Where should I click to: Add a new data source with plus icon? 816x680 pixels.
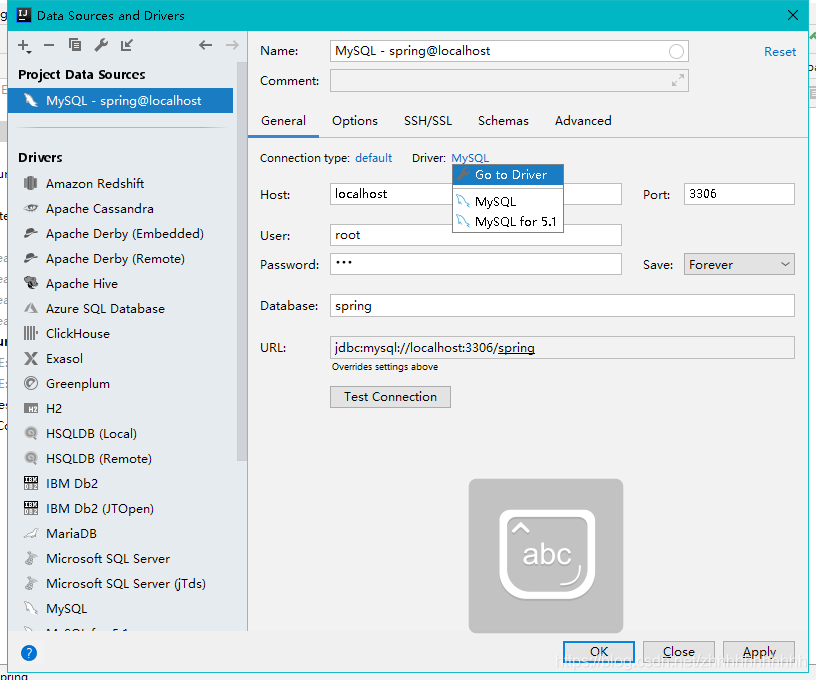(x=24, y=46)
